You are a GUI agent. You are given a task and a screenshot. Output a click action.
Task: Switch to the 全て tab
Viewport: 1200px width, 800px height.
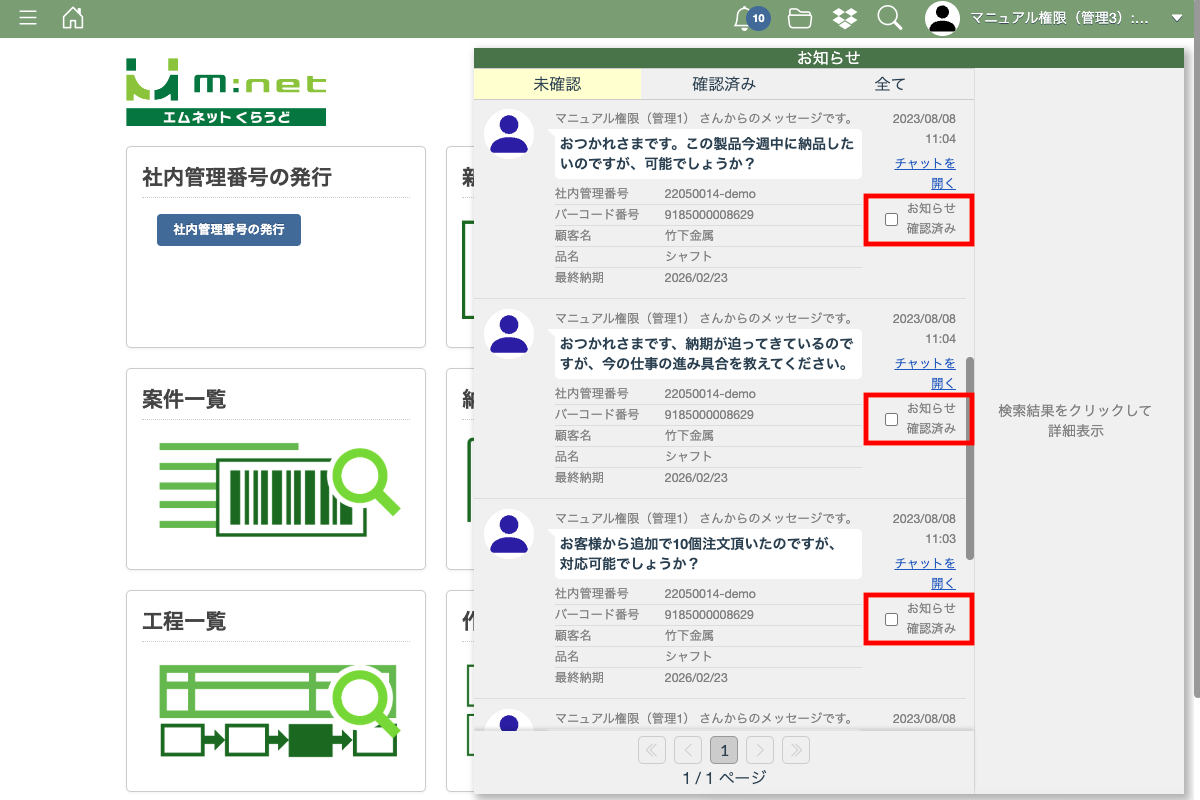(890, 85)
